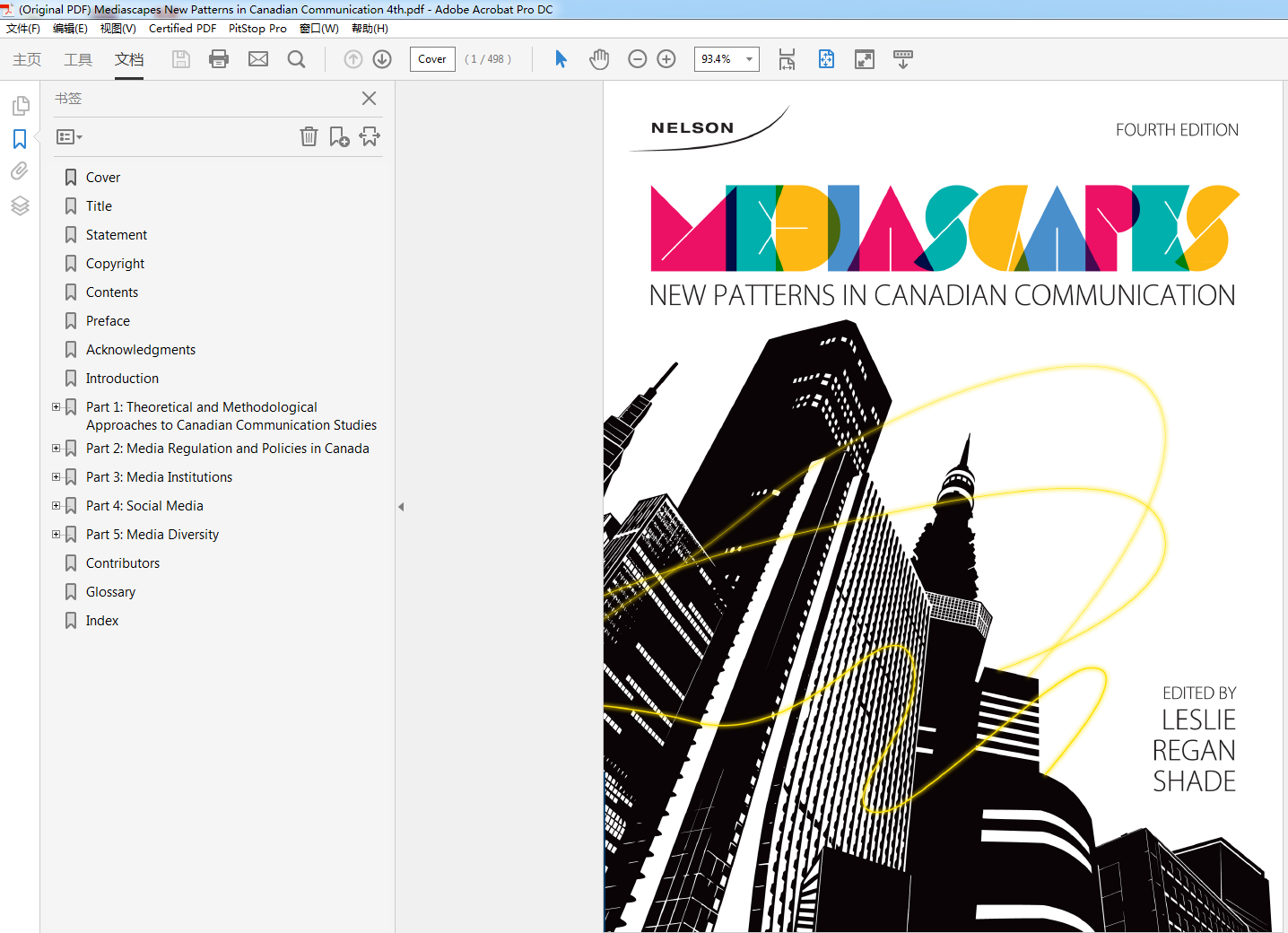Viewport: 1288px width, 933px height.
Task: Open the Layers panel icon
Action: coord(20,205)
